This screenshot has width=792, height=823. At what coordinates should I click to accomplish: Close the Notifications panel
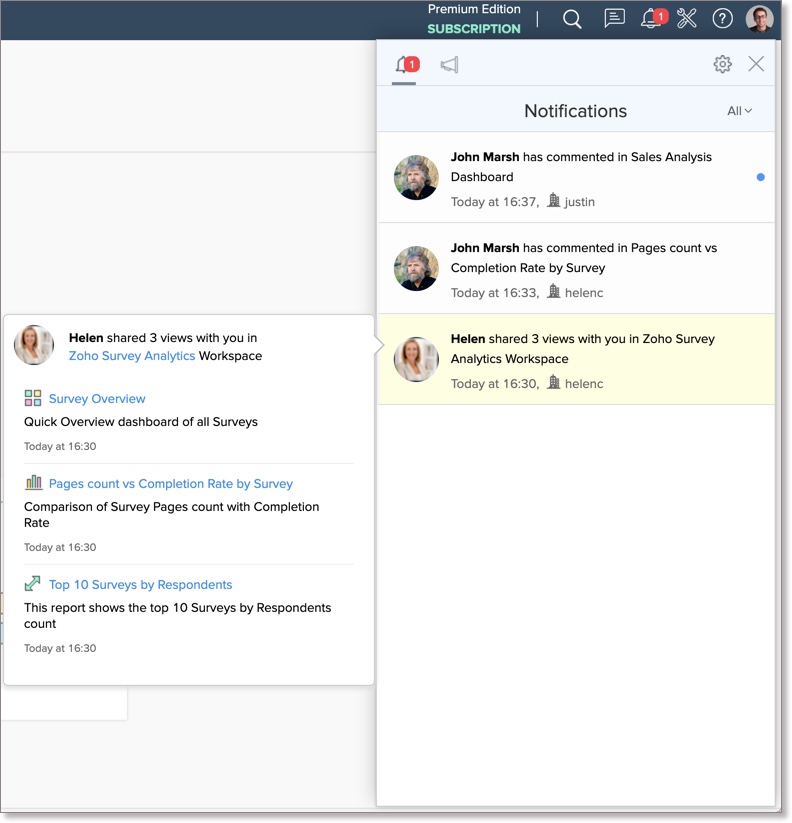click(756, 64)
